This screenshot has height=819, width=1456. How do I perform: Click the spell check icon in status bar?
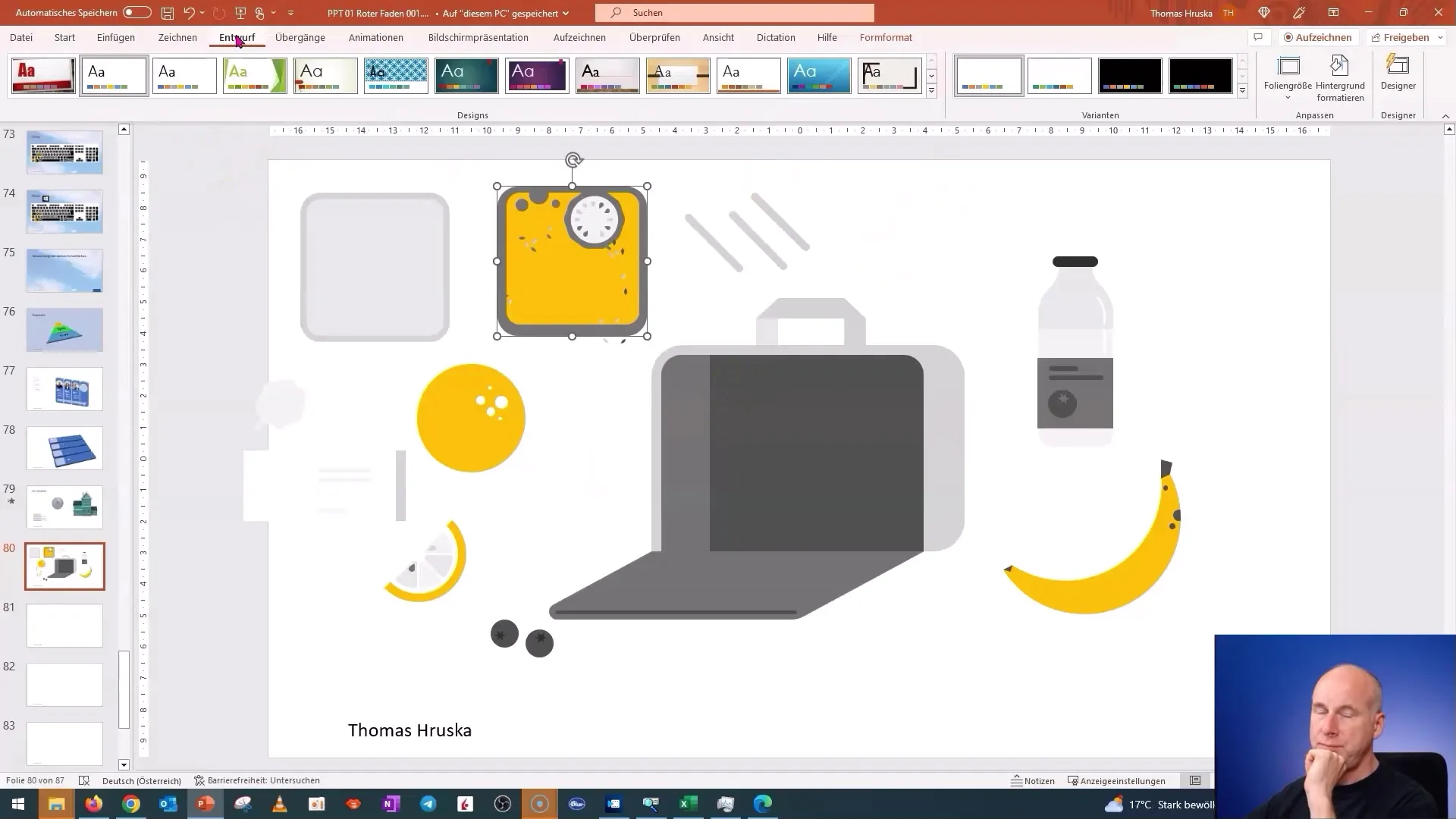pyautogui.click(x=84, y=780)
